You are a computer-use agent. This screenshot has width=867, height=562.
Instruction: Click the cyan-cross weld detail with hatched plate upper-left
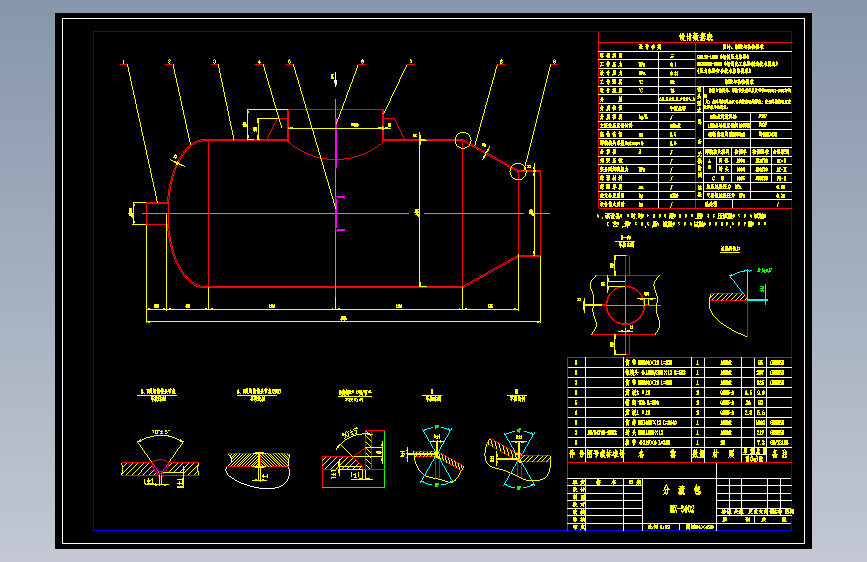pos(518,459)
